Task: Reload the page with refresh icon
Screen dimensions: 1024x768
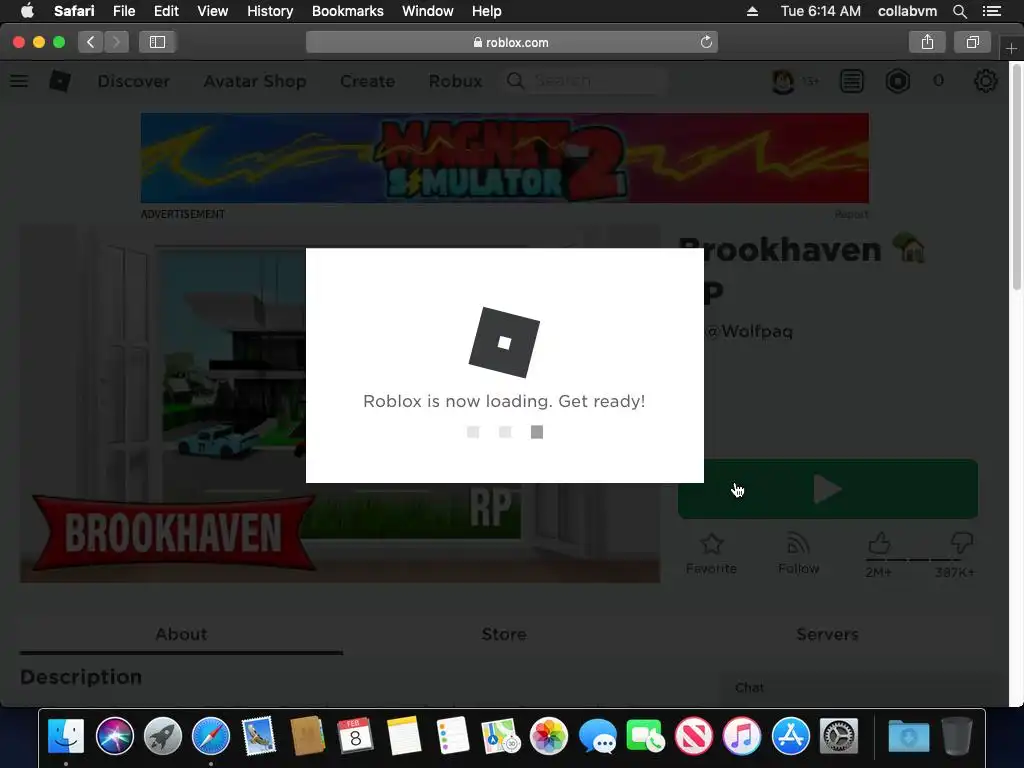Action: click(706, 42)
